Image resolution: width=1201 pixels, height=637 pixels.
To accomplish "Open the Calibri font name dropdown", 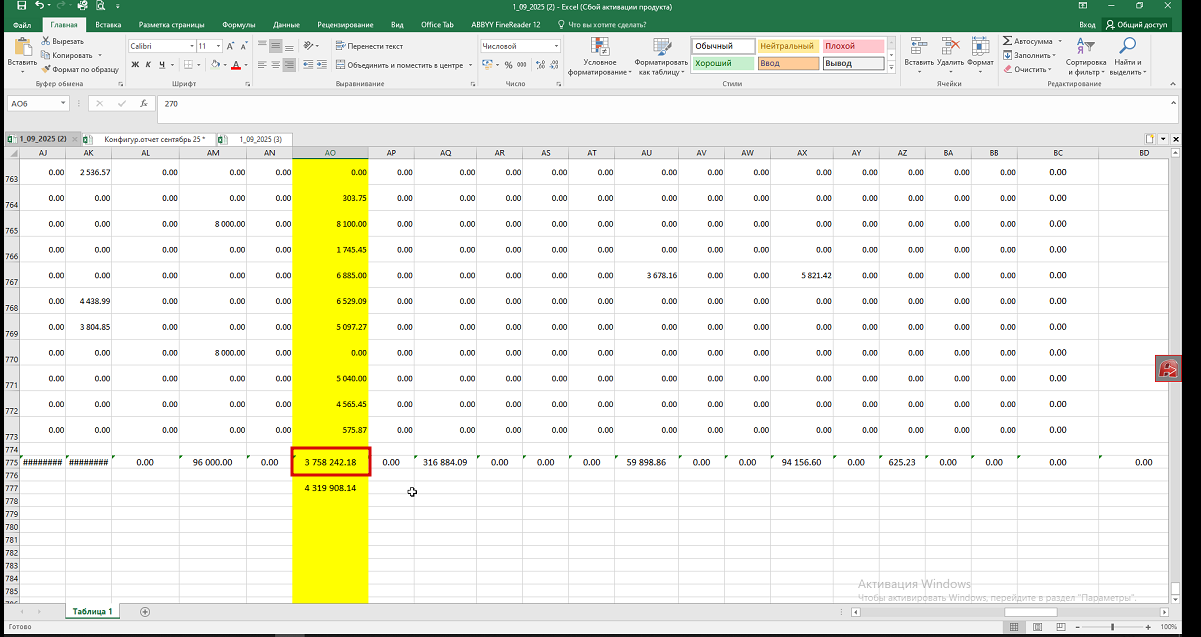I will [191, 46].
